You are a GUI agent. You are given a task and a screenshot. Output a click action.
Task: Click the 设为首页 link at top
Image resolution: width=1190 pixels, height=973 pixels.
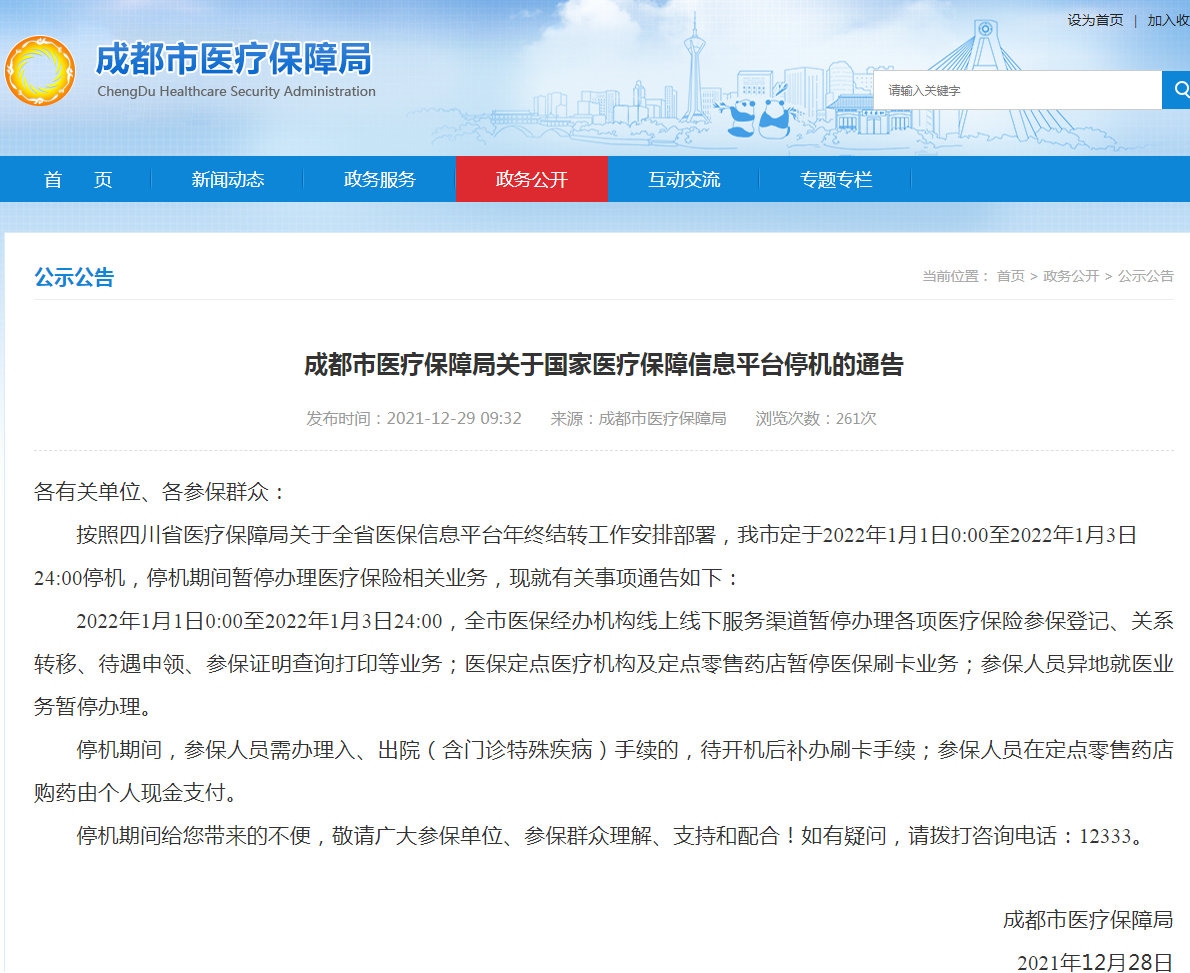pos(1095,20)
